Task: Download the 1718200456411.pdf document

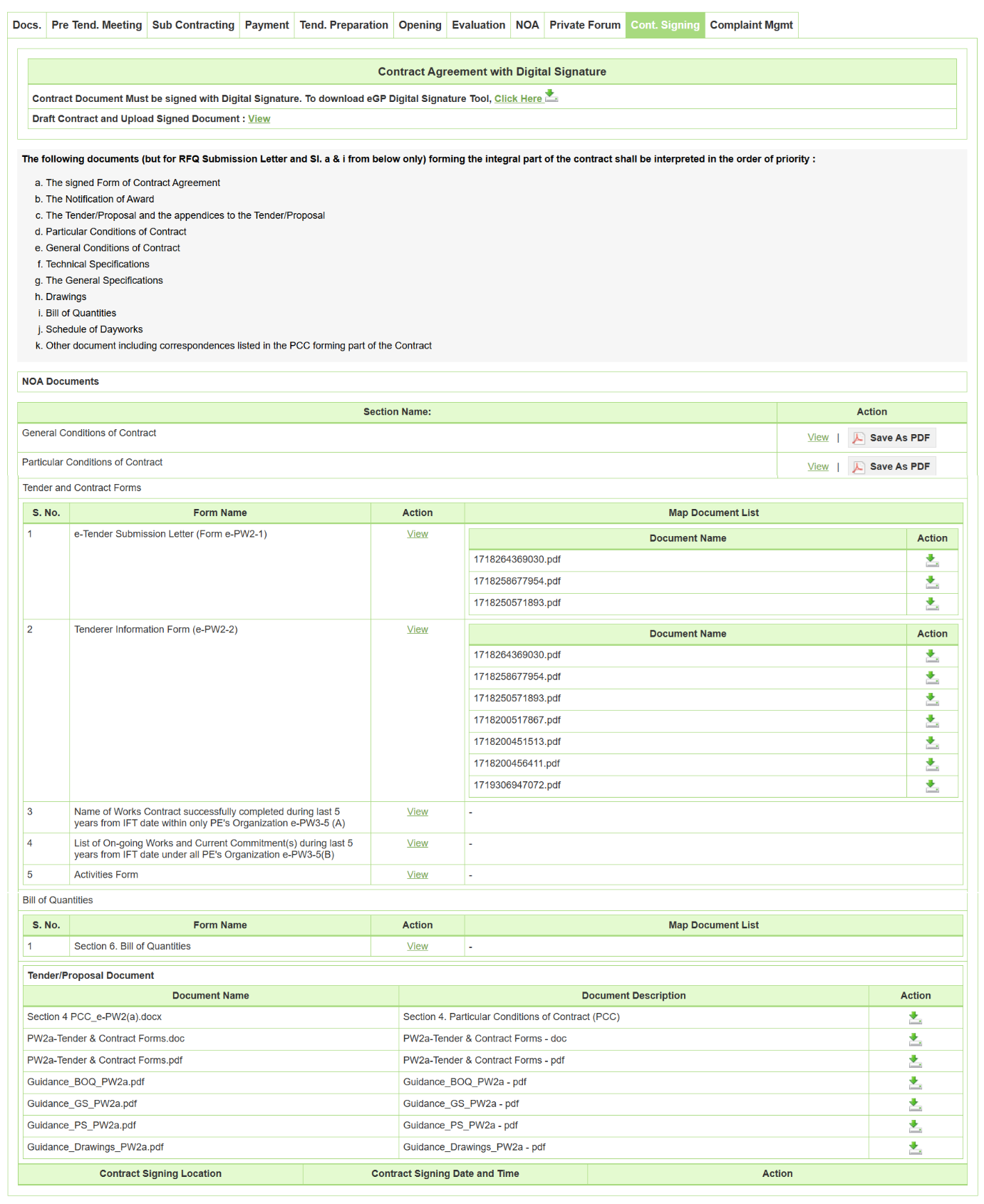Action: point(932,764)
